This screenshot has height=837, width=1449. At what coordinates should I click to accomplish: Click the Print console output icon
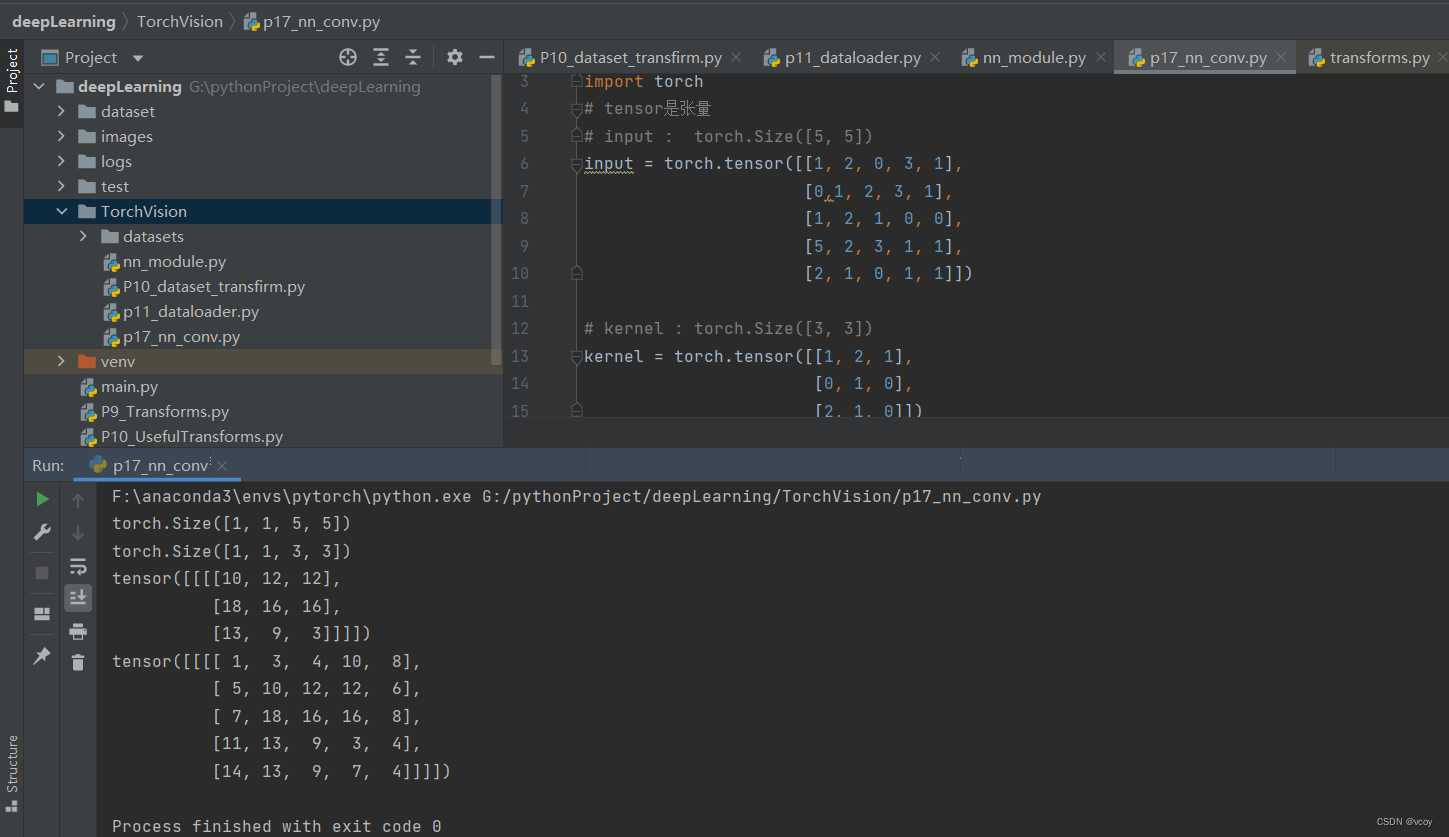pos(78,631)
